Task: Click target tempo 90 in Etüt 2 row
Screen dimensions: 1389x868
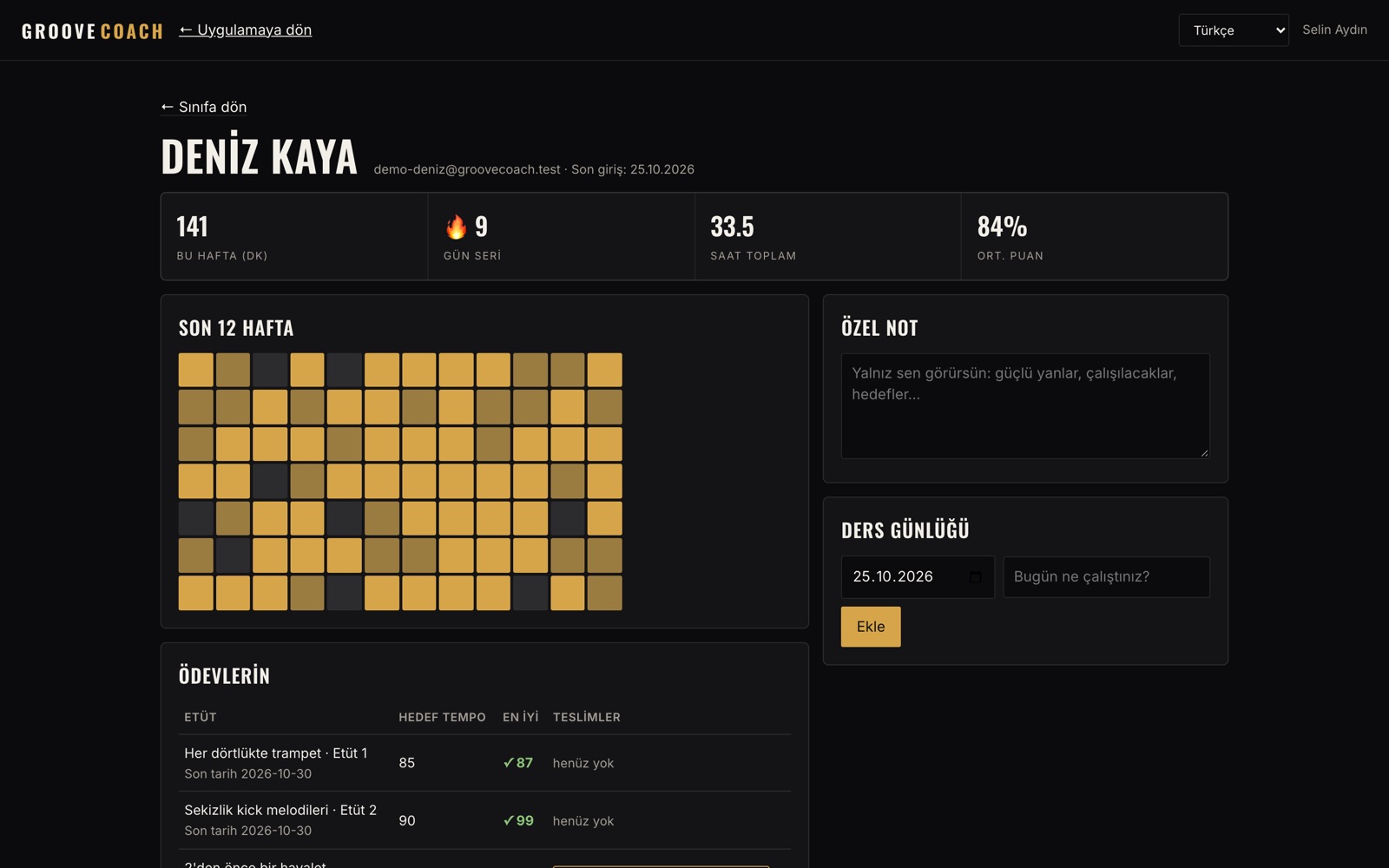Action: pyautogui.click(x=407, y=820)
